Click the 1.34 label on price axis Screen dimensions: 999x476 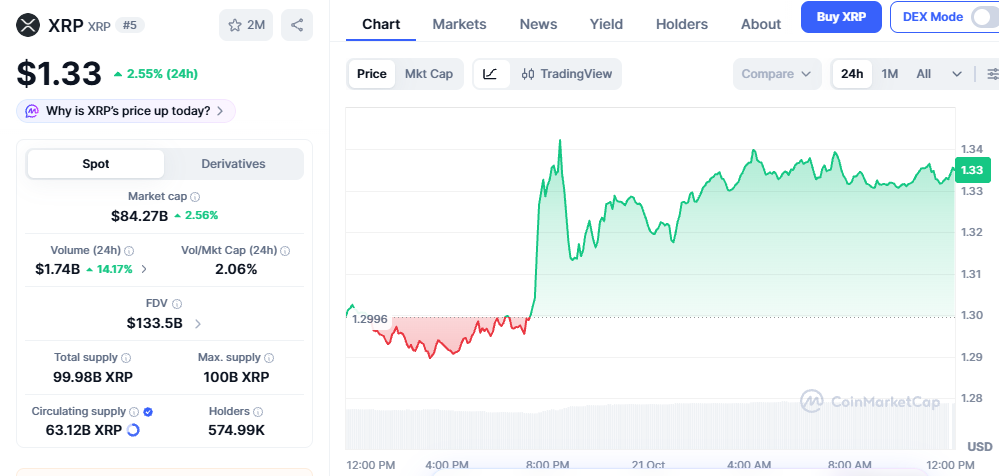point(972,149)
